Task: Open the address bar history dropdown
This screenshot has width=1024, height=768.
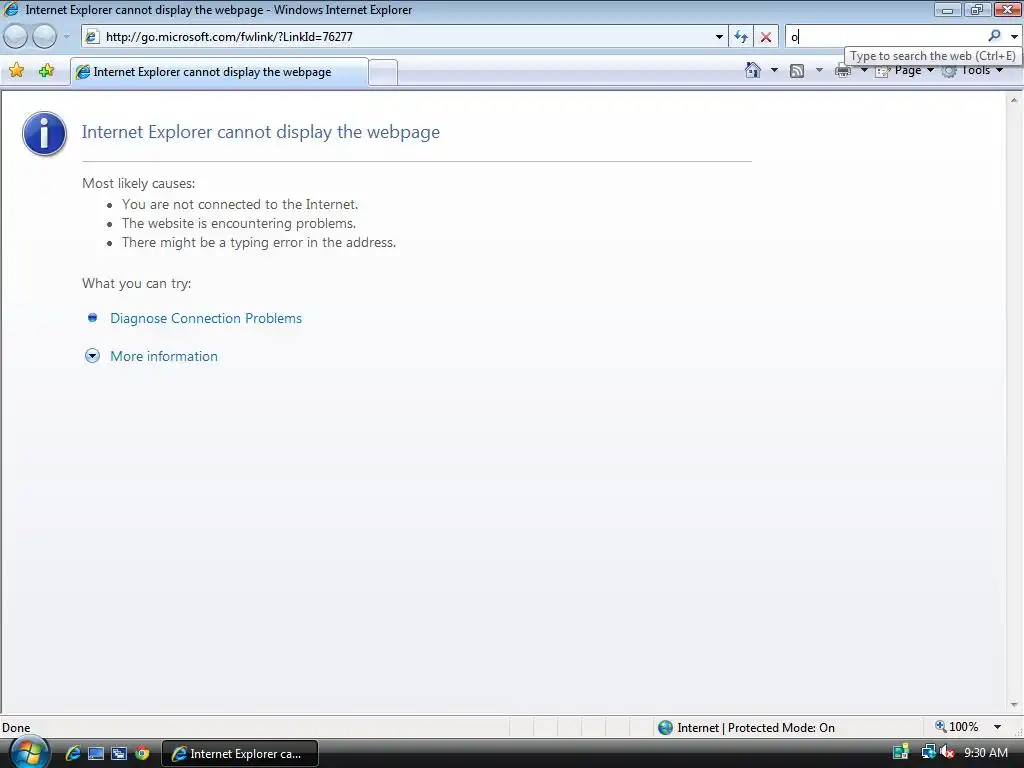Action: [719, 37]
